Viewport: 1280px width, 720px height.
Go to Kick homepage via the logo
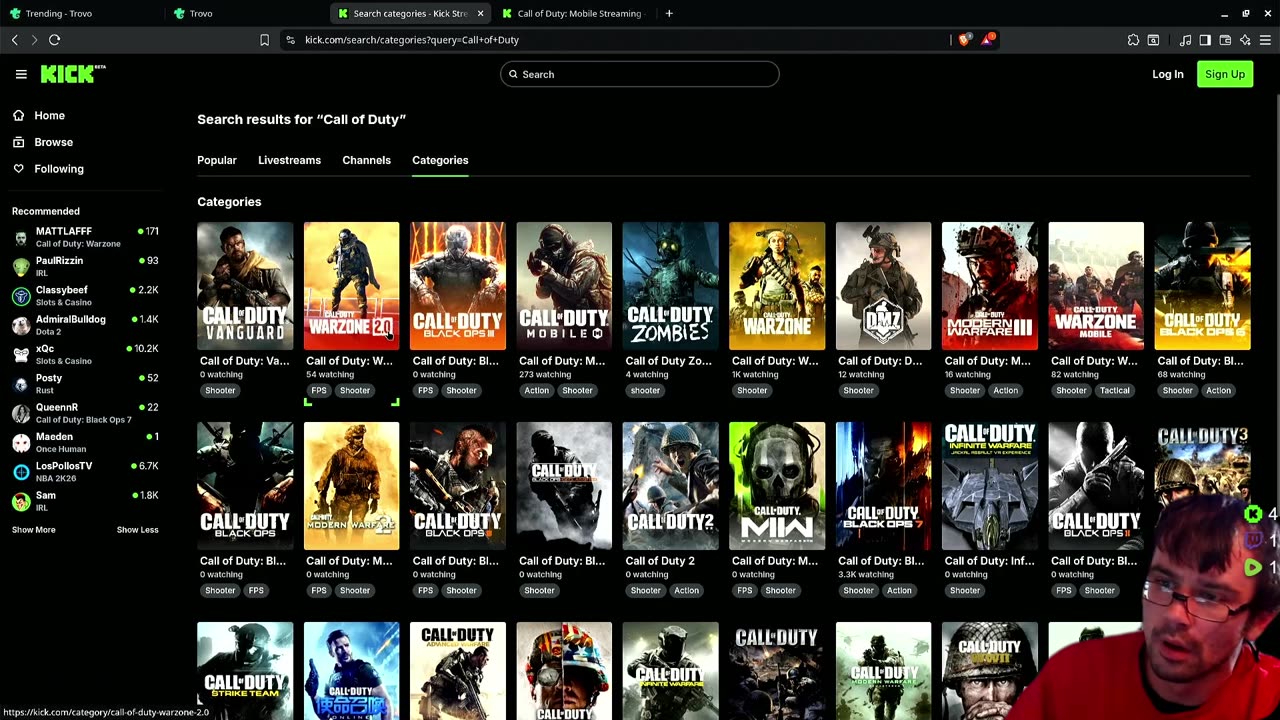73,74
